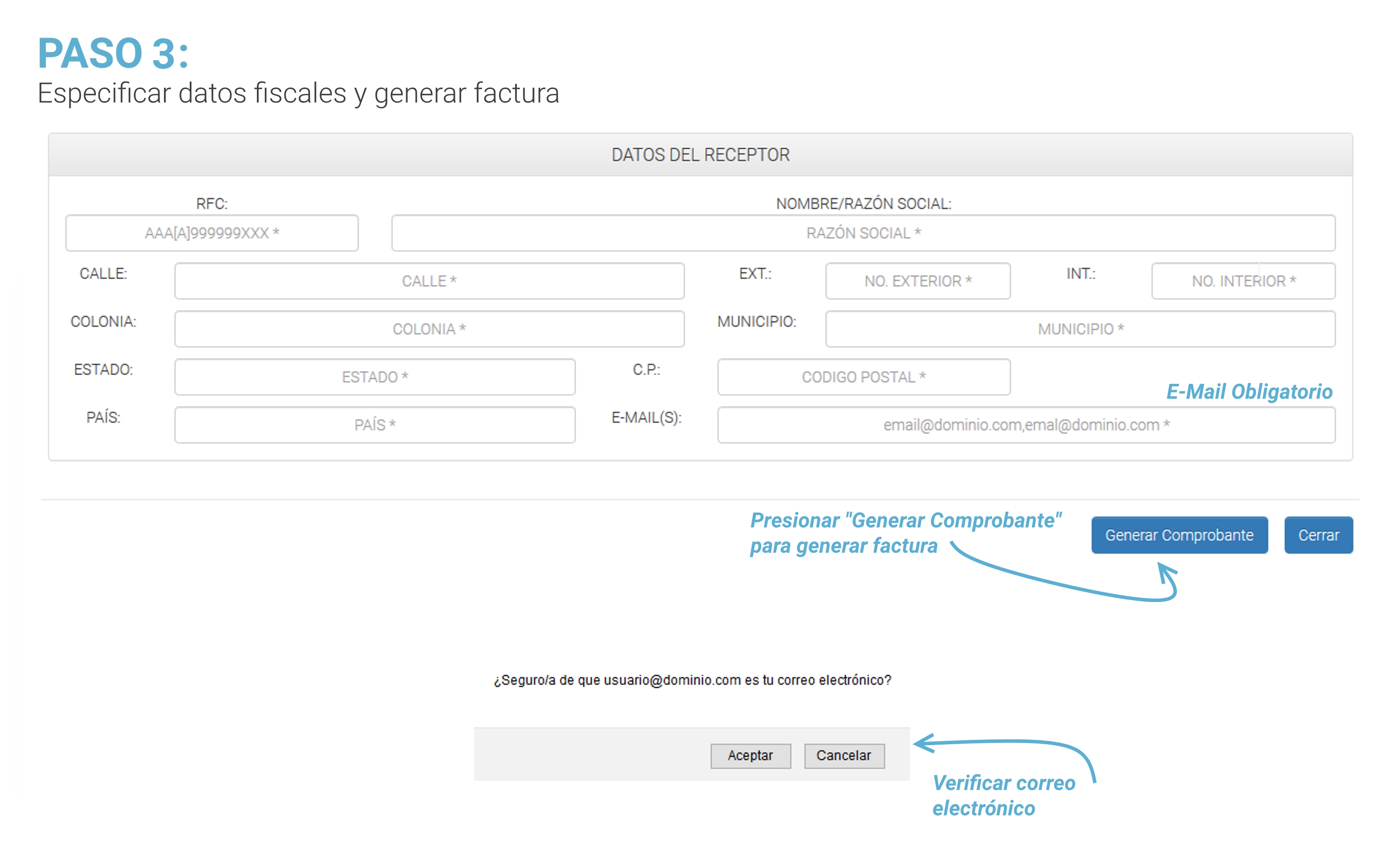Click the Datos del Receptor header
Screen dimensions: 1400x862
tap(700, 154)
